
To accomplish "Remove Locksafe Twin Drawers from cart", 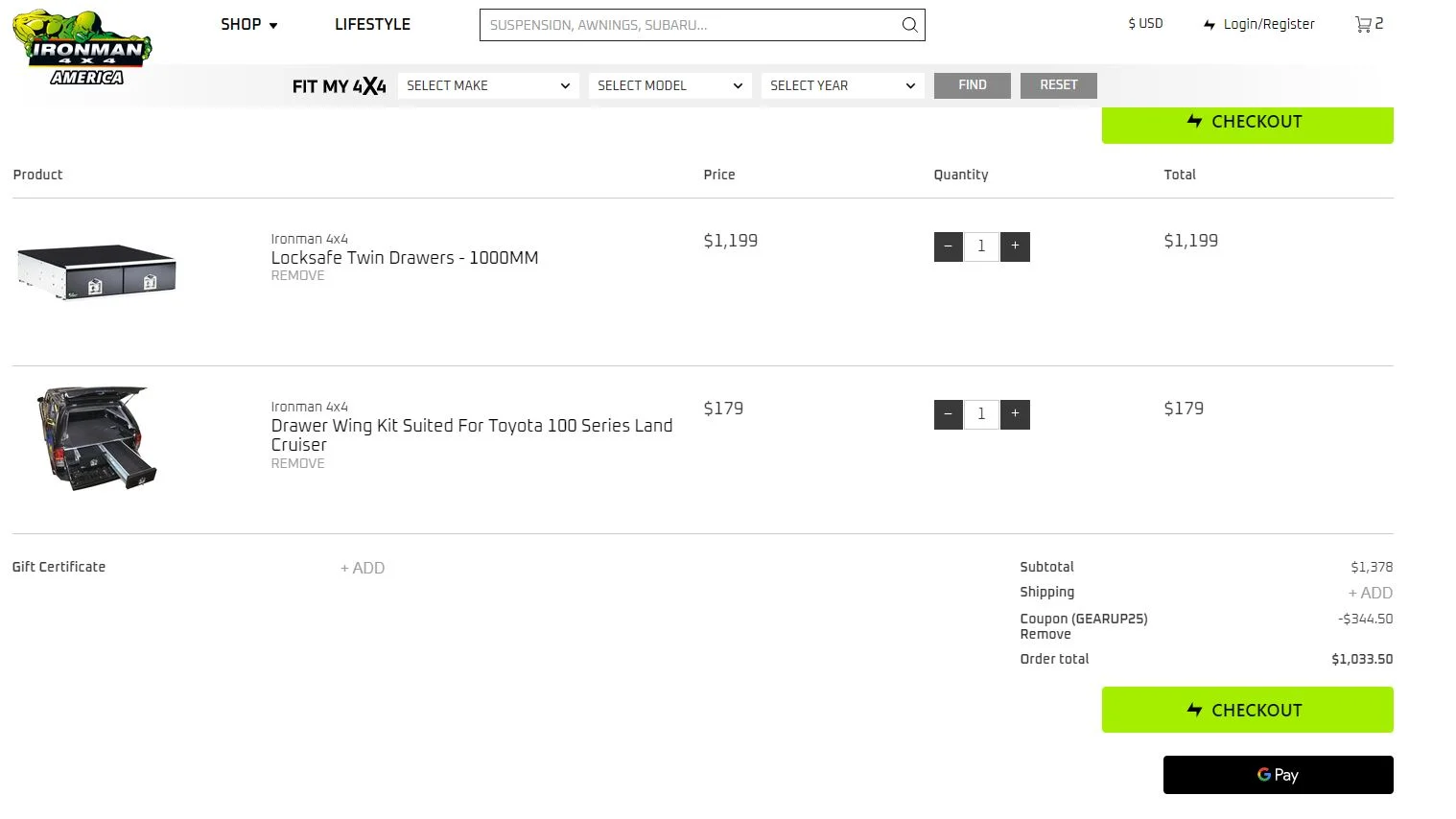I will [297, 276].
